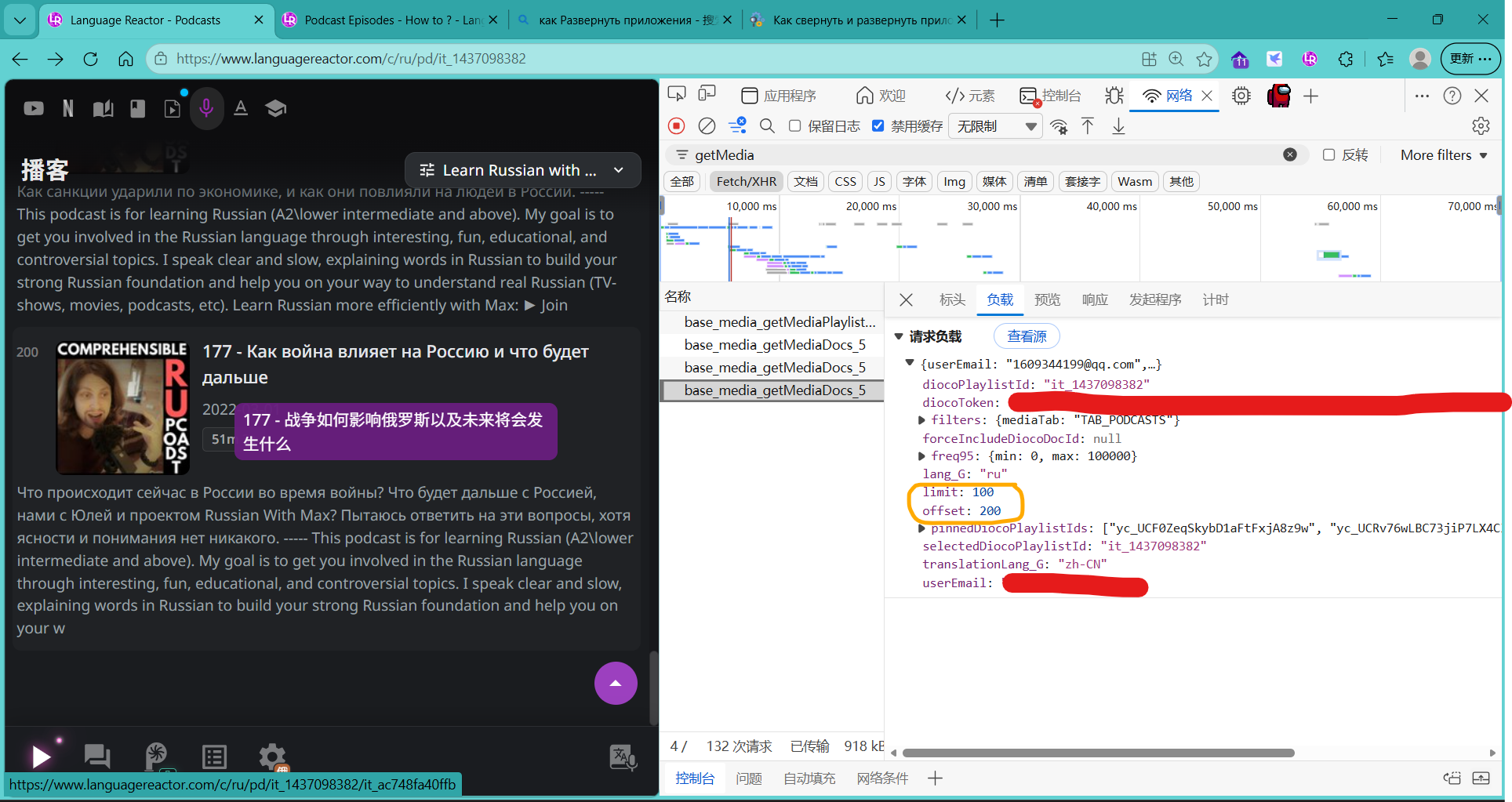Open network conditions wifi-gear icon
This screenshot has width=1512, height=802.
(x=1059, y=126)
